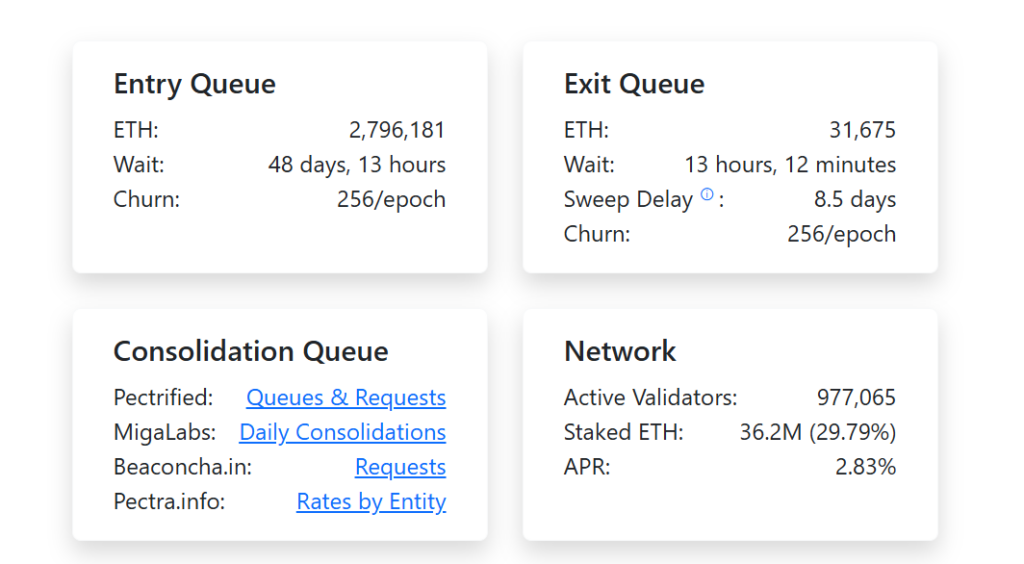Click the Pectra.info label
This screenshot has width=1024, height=564.
pos(169,502)
